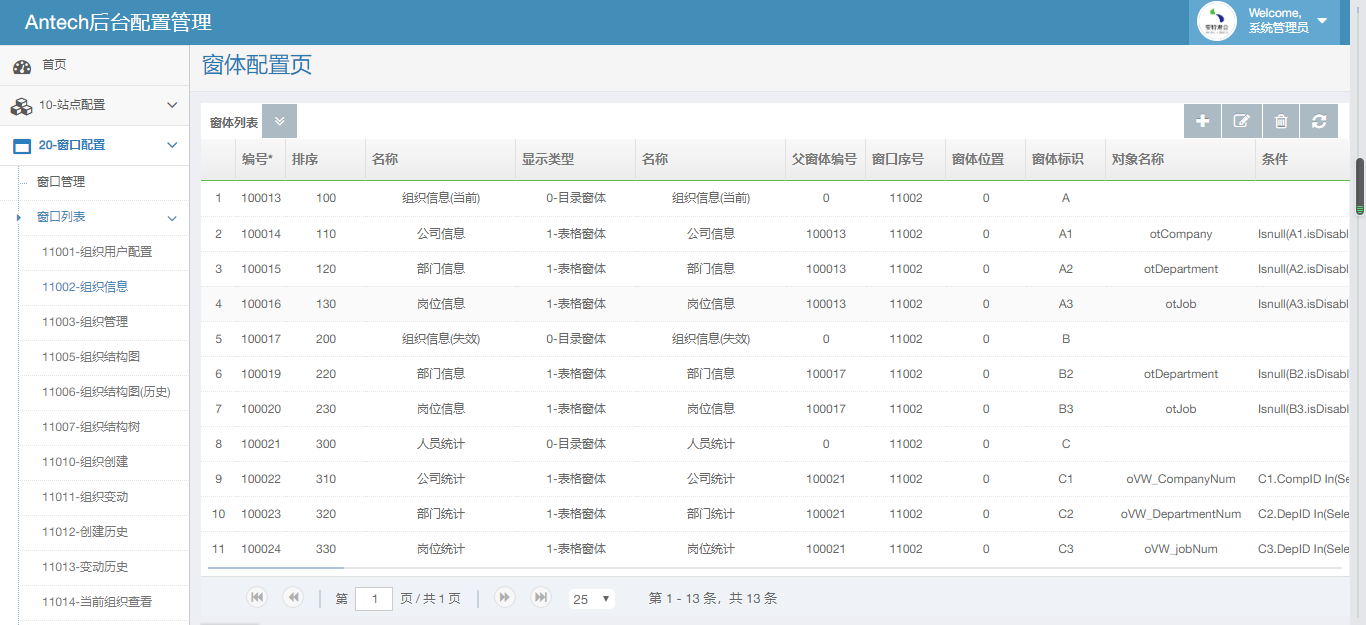Screen dimensions: 1366x625
Task: Select the row numbered 100016 岗位信息
Action: click(x=440, y=304)
